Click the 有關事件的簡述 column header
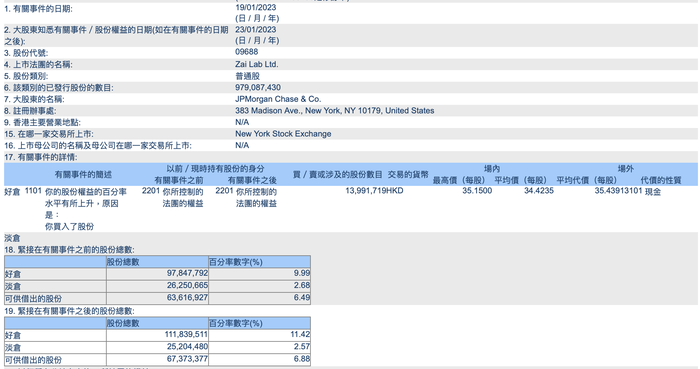 (x=83, y=174)
